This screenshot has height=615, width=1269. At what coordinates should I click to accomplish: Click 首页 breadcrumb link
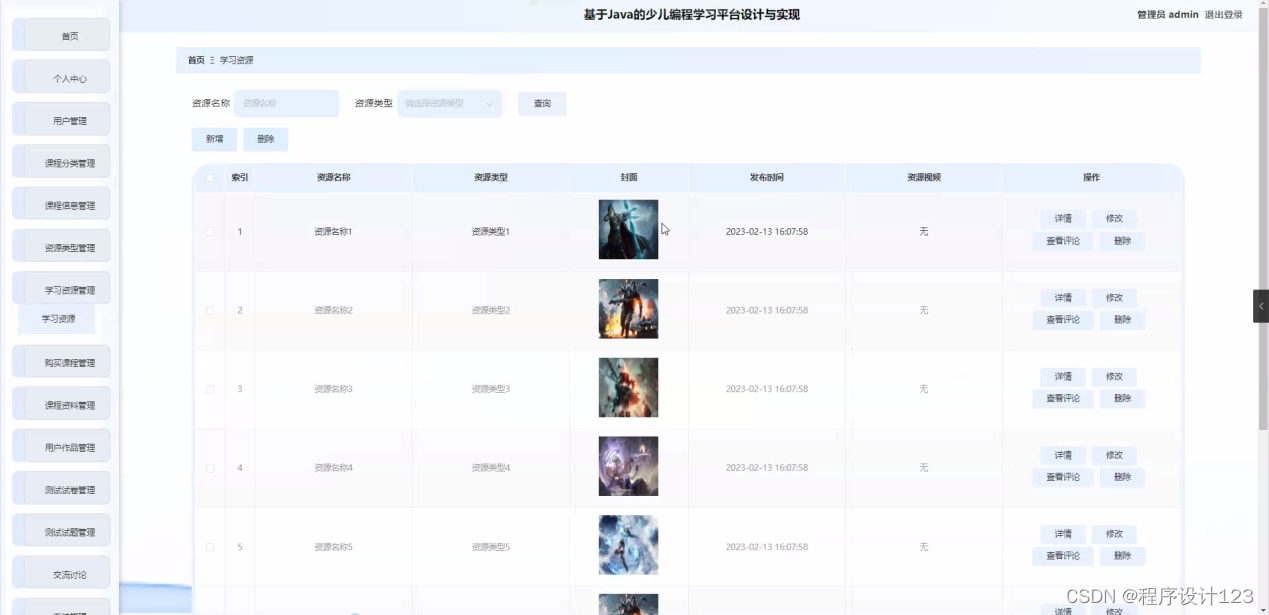click(x=196, y=60)
